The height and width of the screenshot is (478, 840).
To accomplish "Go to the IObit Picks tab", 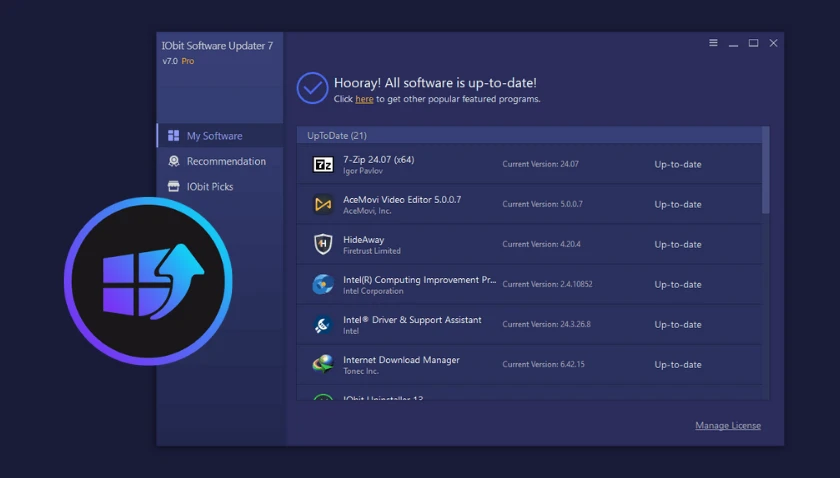I will [x=220, y=186].
